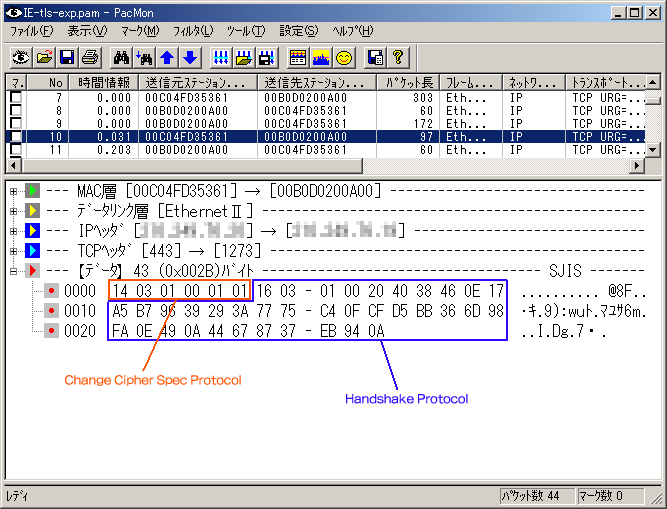Click the open folder toolbar icon

click(x=44, y=57)
